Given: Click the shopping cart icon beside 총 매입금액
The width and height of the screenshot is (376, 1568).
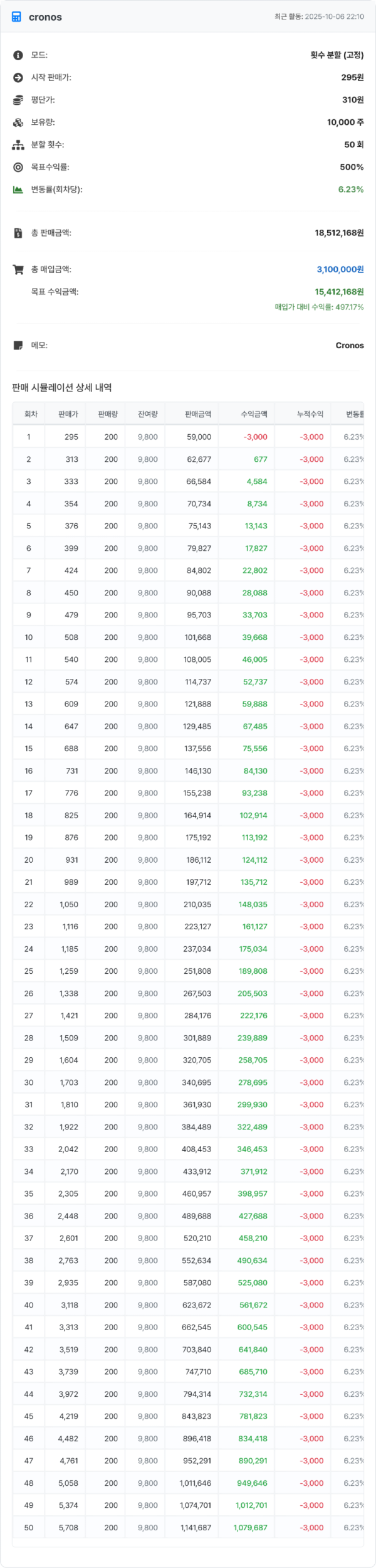Looking at the screenshot, I should [x=18, y=270].
